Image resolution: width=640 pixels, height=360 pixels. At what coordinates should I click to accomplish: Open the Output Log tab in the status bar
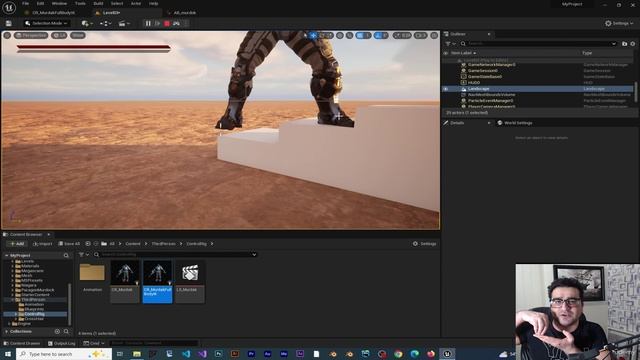[62, 343]
